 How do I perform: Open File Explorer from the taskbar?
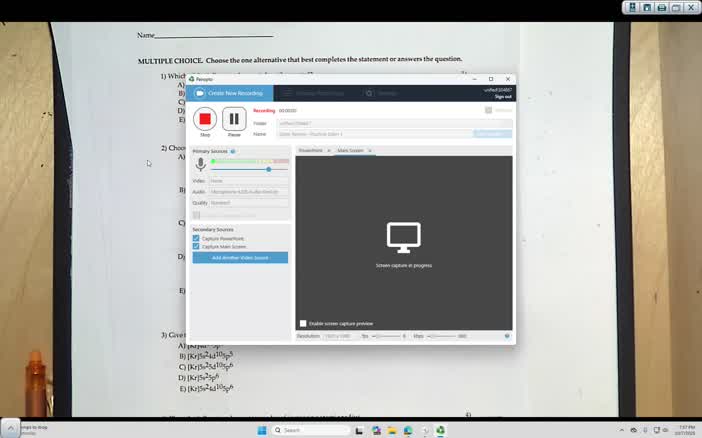click(392, 430)
